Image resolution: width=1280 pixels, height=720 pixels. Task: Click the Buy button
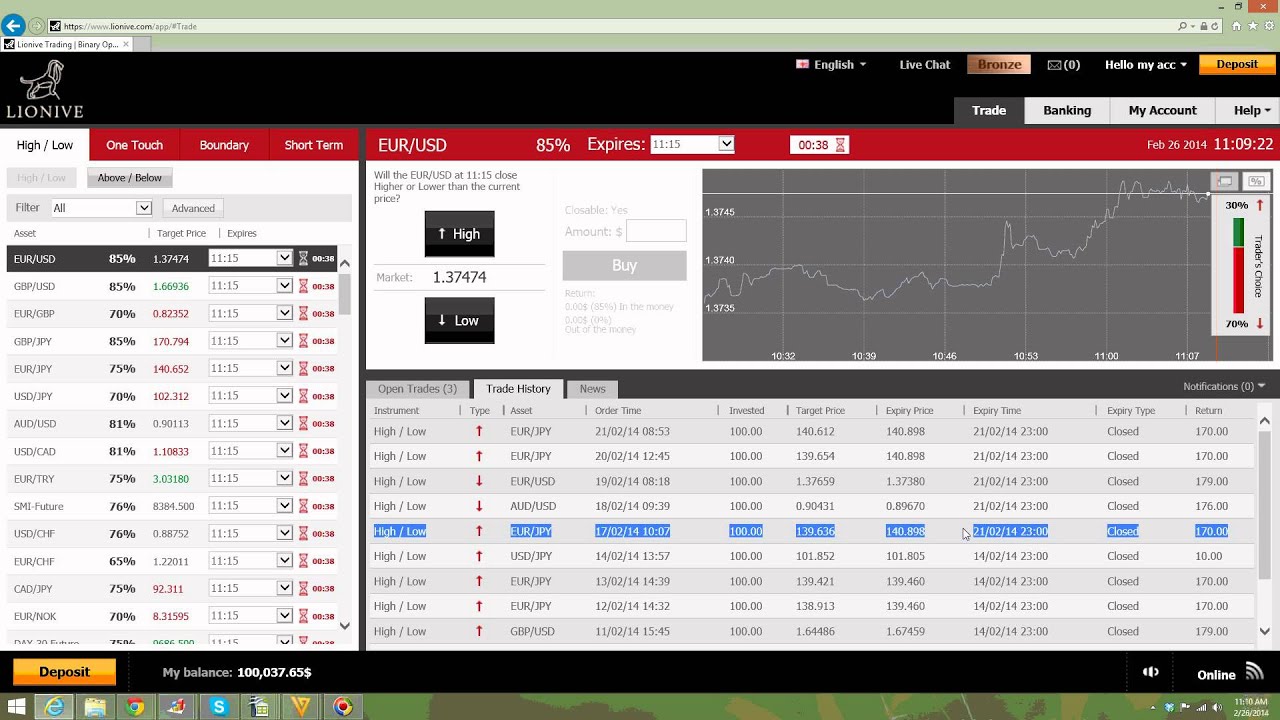point(624,265)
